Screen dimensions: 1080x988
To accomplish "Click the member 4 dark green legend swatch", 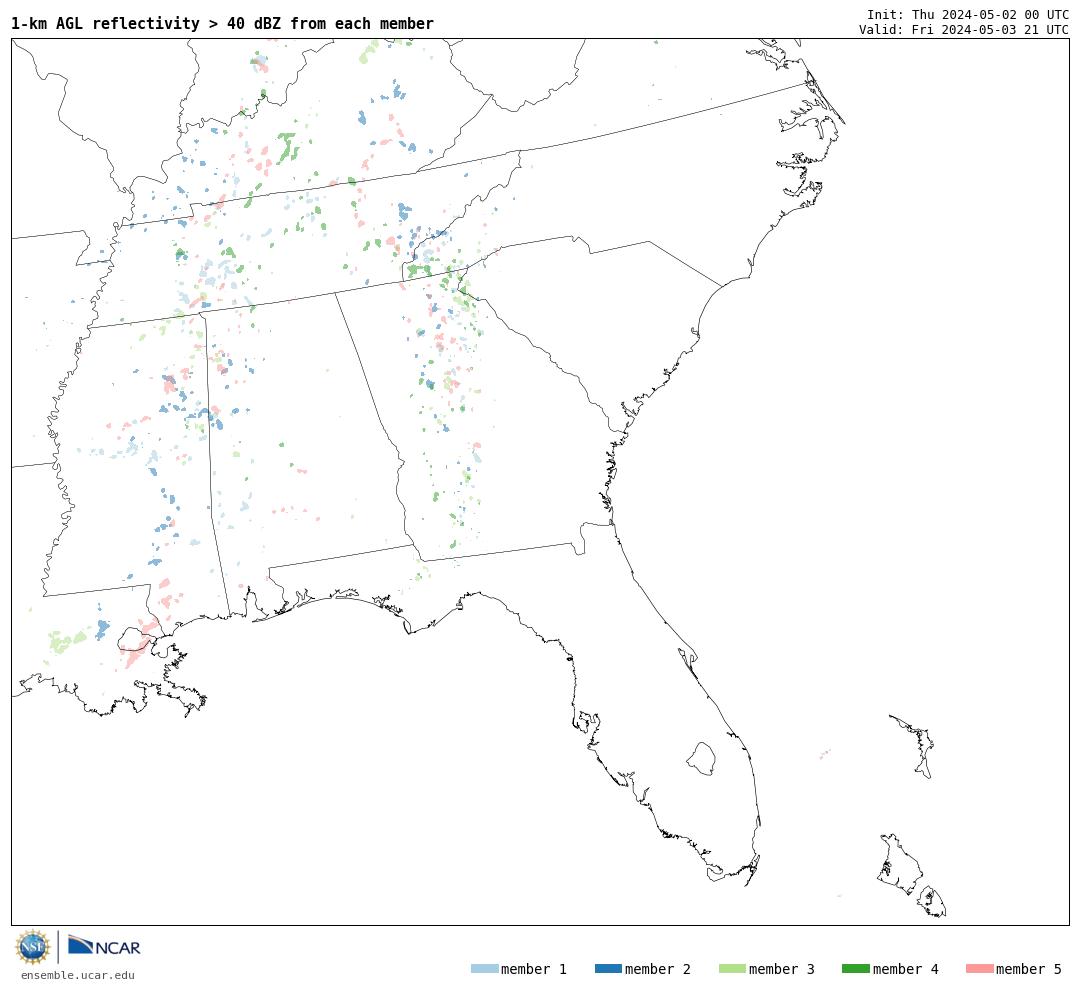I will click(x=856, y=969).
